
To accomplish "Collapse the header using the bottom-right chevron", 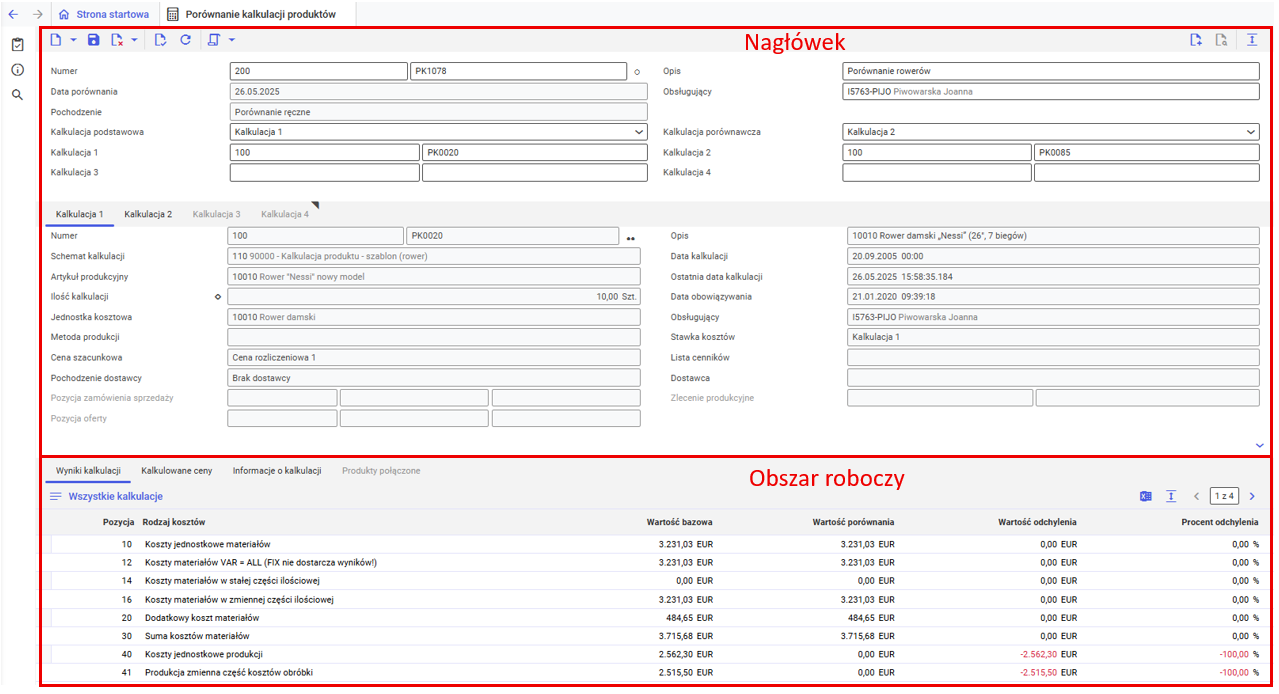I will pos(1259,445).
